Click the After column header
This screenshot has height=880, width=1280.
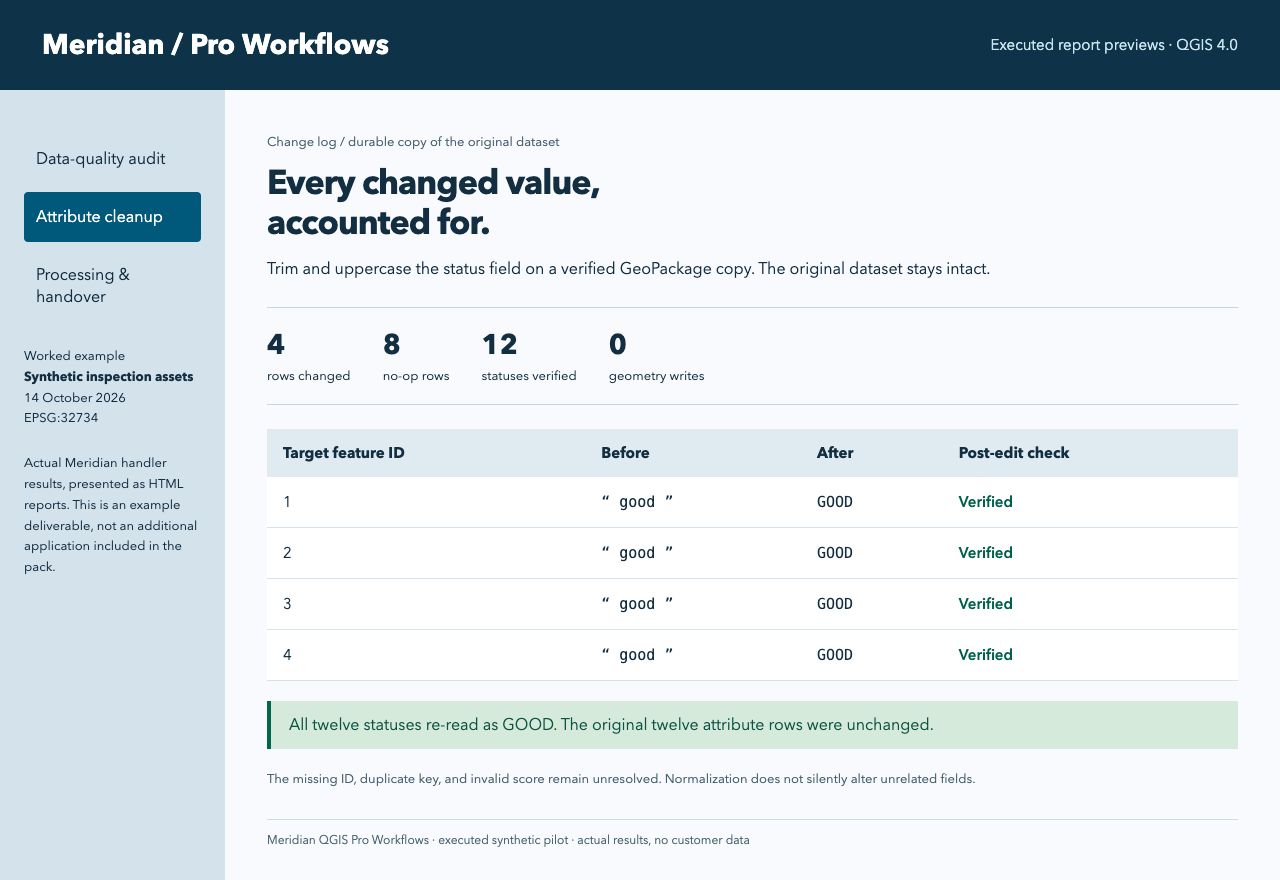(x=835, y=453)
